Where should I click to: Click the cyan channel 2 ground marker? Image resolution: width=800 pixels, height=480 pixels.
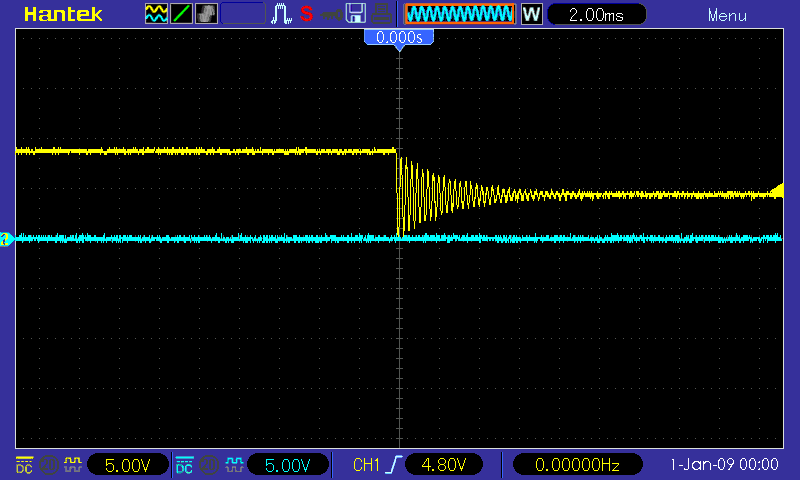tap(7, 239)
